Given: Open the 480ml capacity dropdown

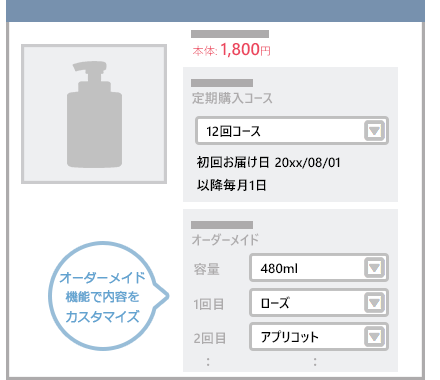Looking at the screenshot, I should pyautogui.click(x=319, y=268).
